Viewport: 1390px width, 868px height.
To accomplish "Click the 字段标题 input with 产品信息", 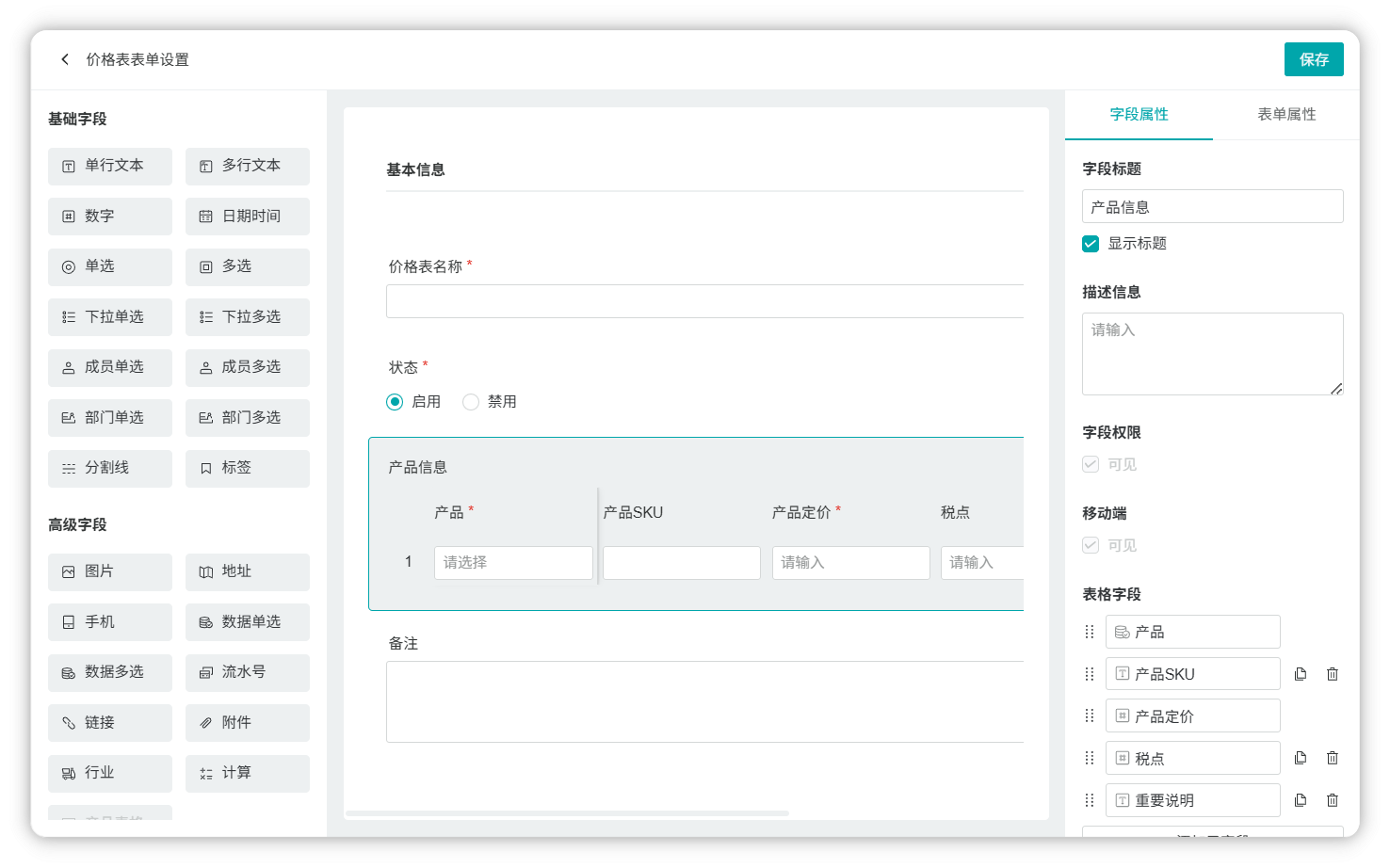I will pyautogui.click(x=1212, y=206).
